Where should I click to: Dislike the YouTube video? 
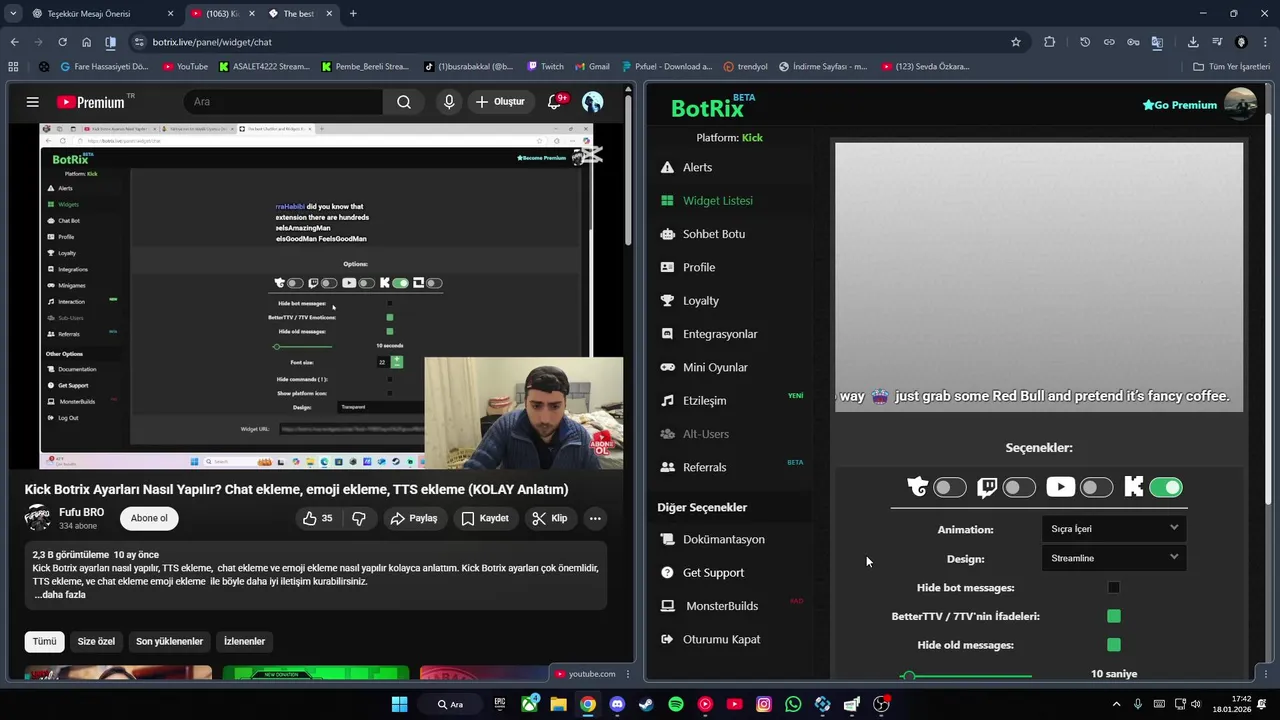point(359,518)
